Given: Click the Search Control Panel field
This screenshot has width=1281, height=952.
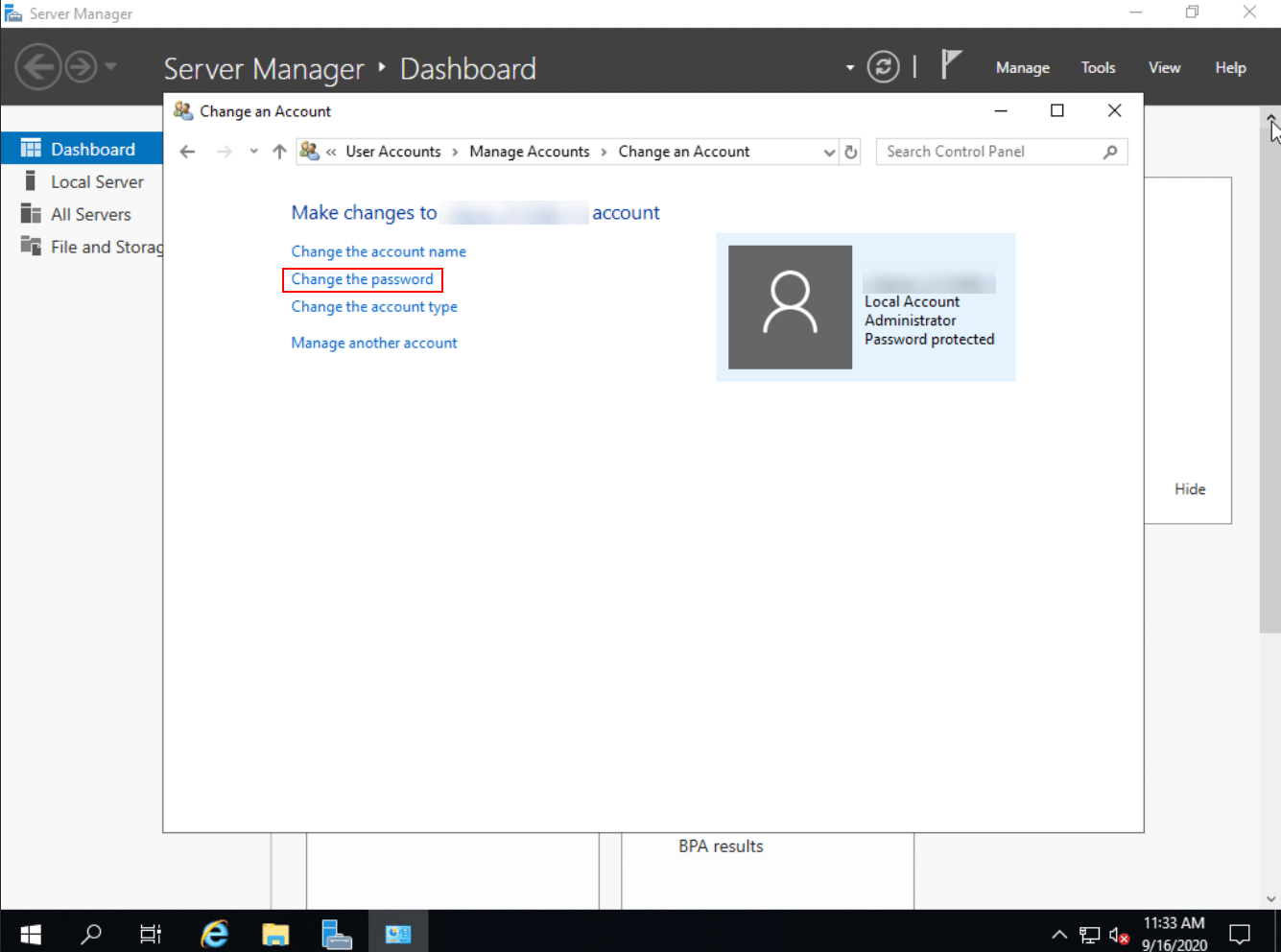Looking at the screenshot, I should (x=988, y=152).
